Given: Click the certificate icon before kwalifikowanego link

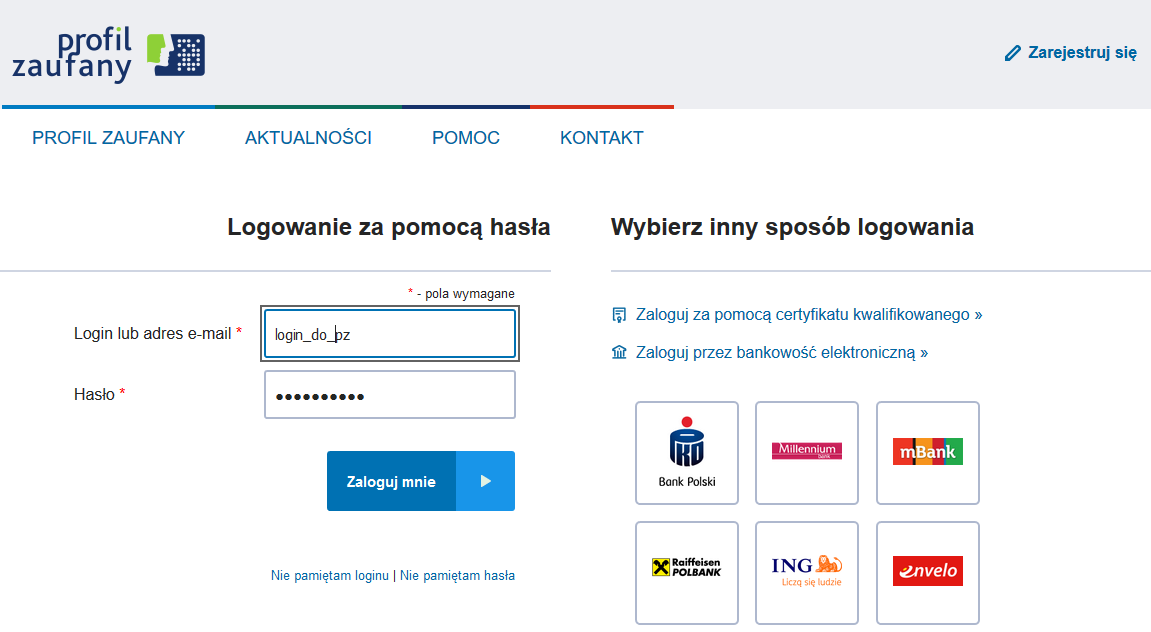Looking at the screenshot, I should pos(620,314).
